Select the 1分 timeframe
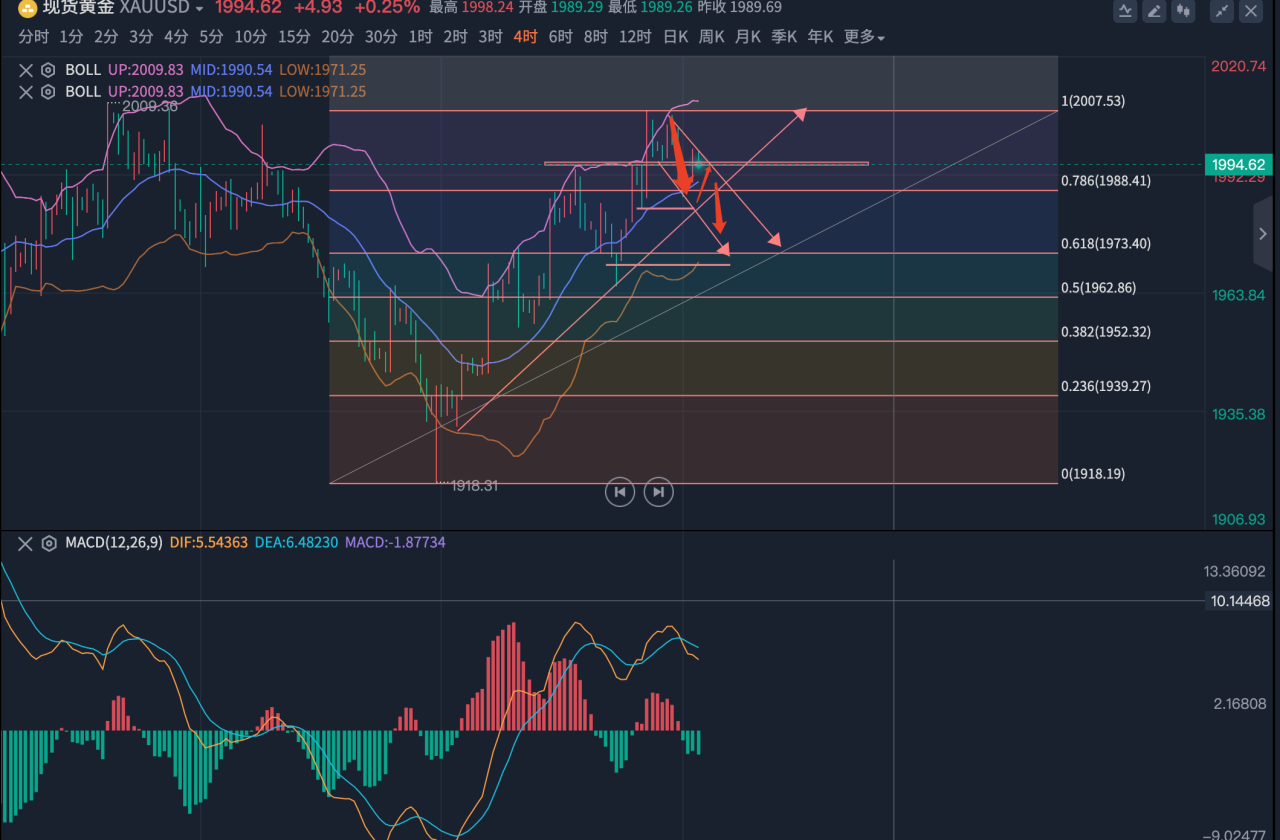 tap(71, 37)
